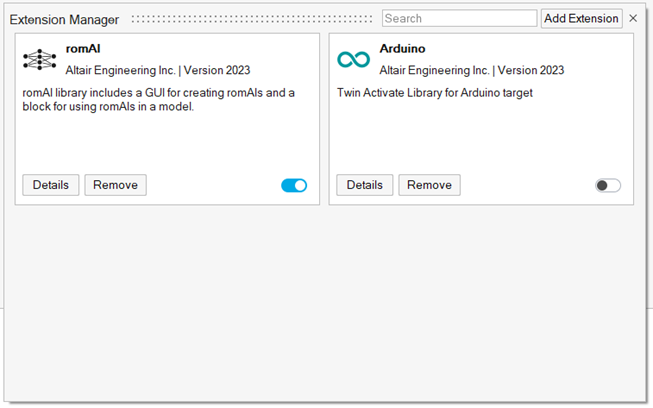The image size is (653, 408).
Task: Click the dotted drag handle in header
Action: pyautogui.click(x=253, y=19)
